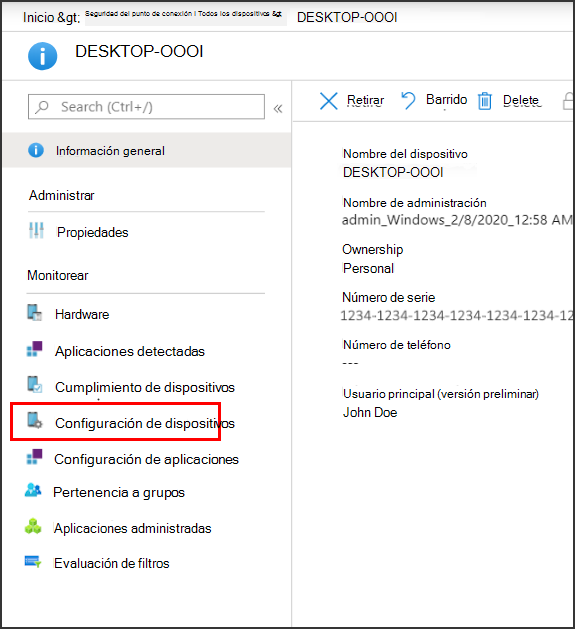Screen dimensions: 575x629
Task: Click the Nombre del dispositivo label
Action: click(405, 154)
